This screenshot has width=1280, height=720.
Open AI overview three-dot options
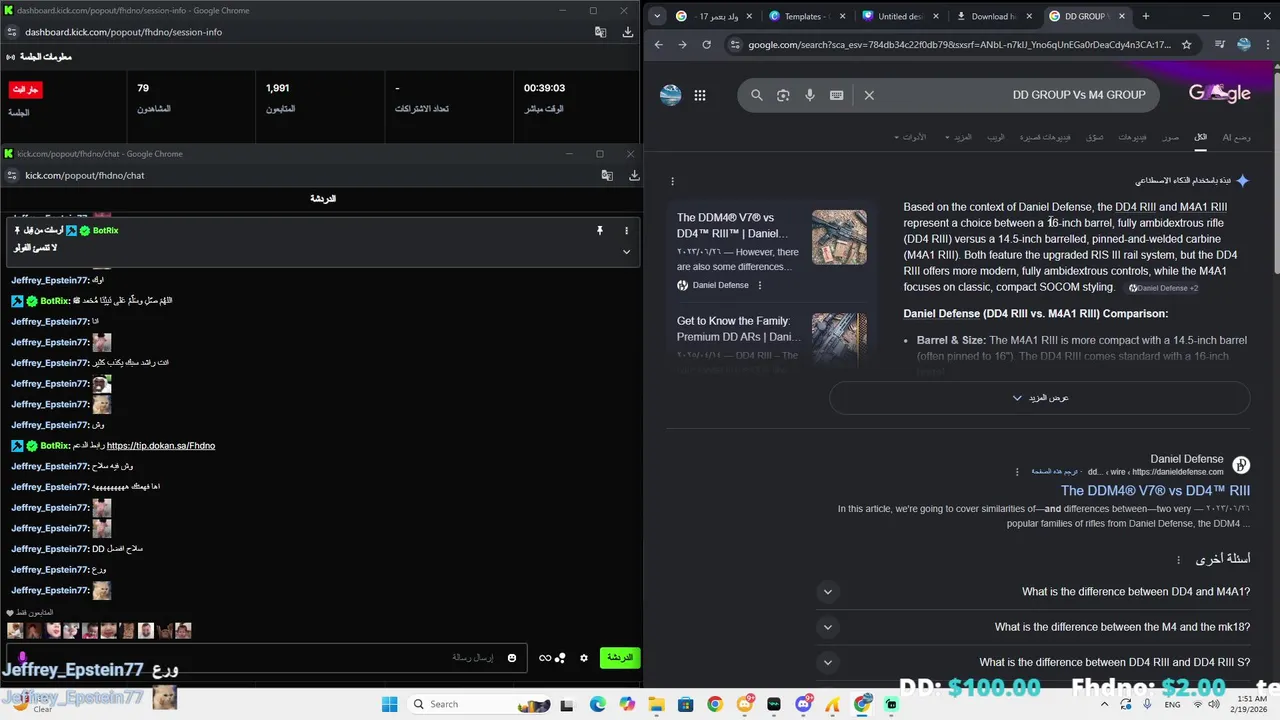(673, 181)
